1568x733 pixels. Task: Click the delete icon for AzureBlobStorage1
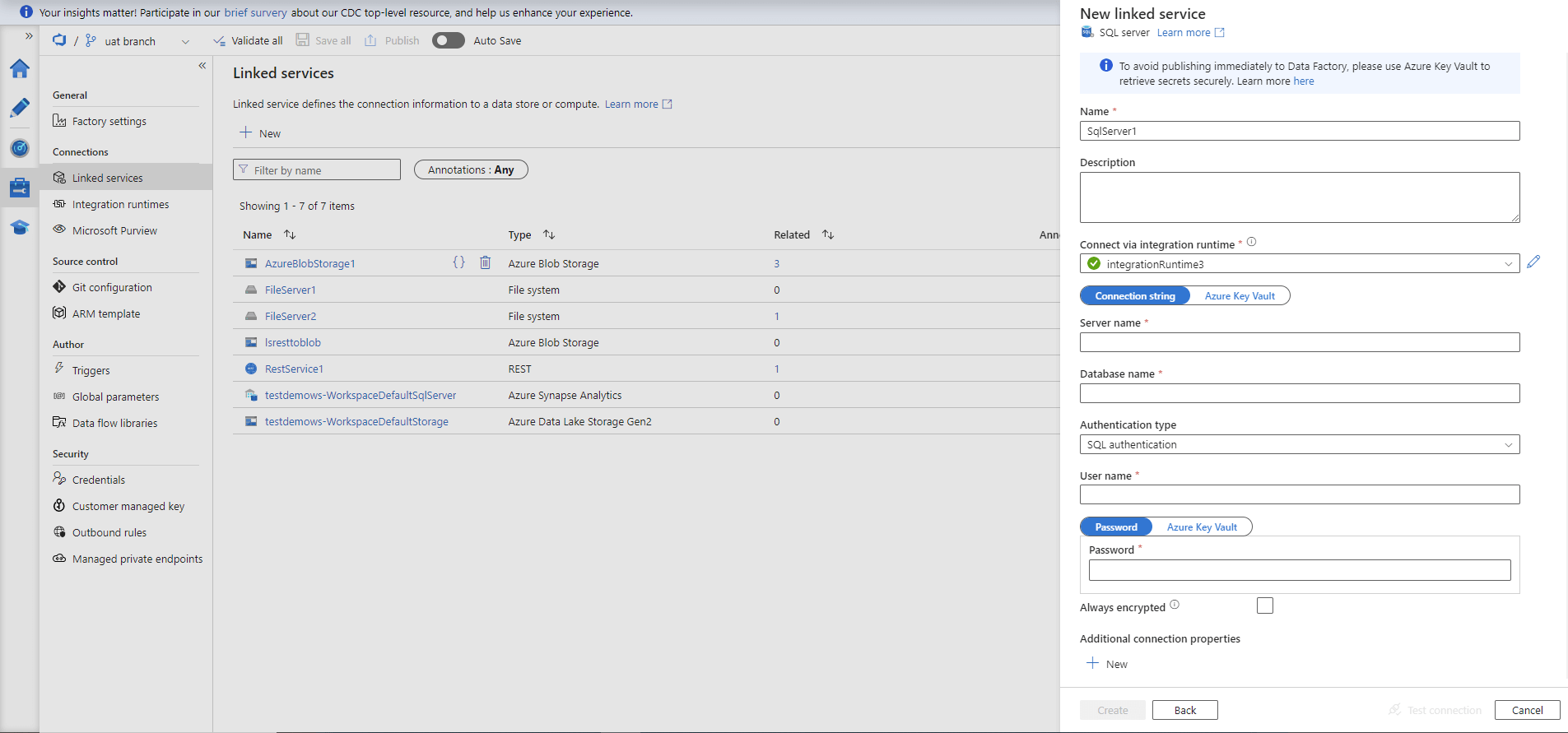[485, 262]
